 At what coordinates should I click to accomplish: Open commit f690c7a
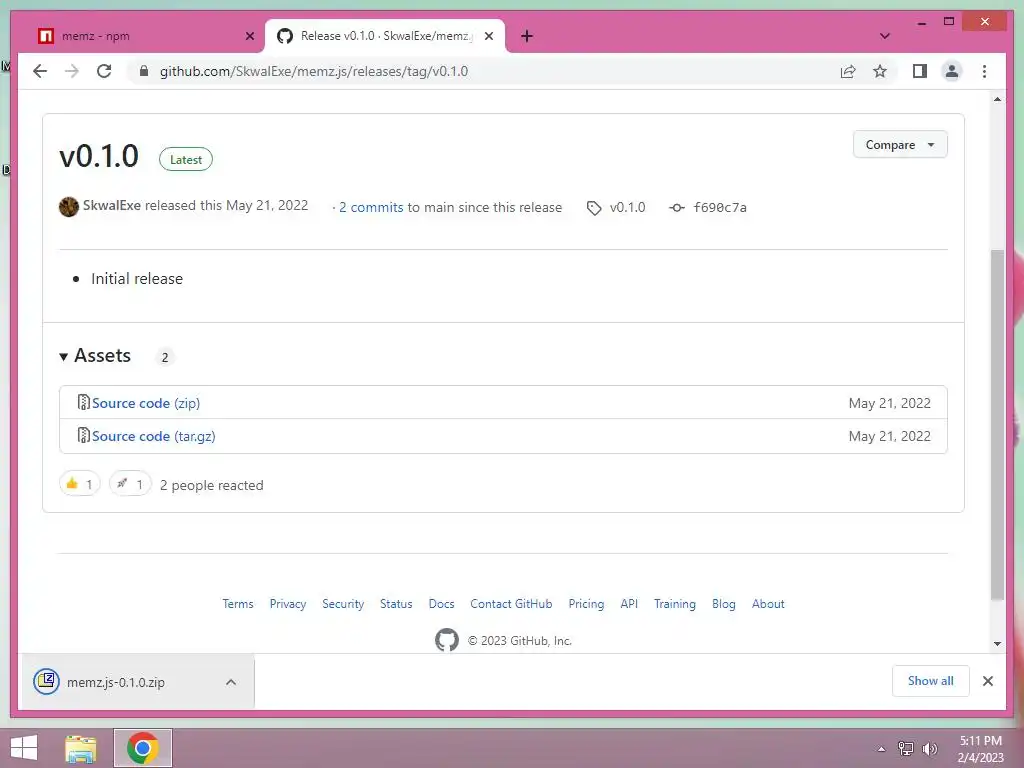tap(720, 207)
